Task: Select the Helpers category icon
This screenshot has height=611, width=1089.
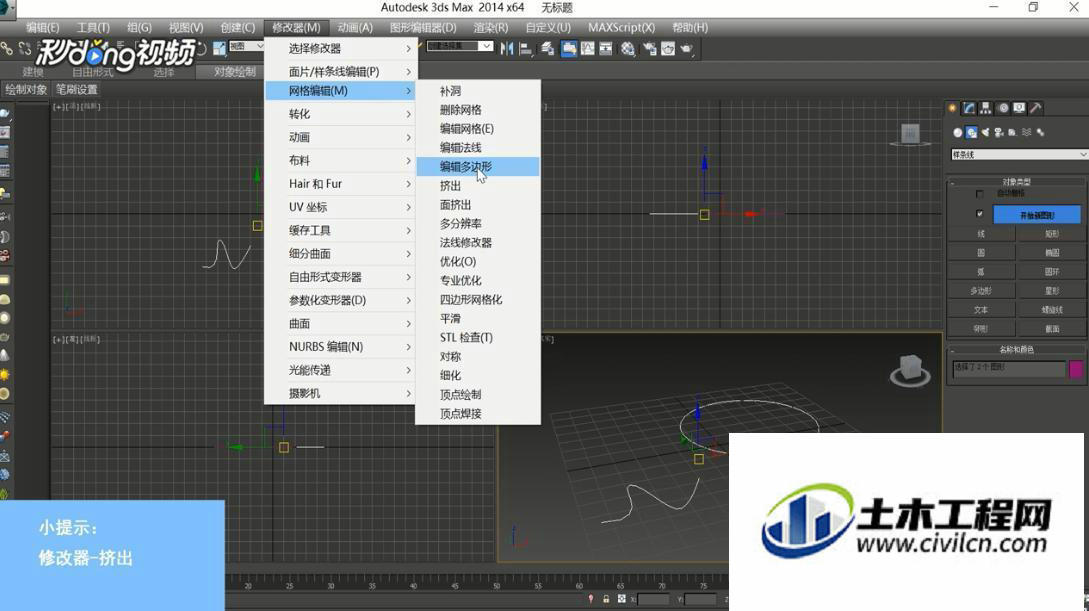Action: click(x=1012, y=132)
